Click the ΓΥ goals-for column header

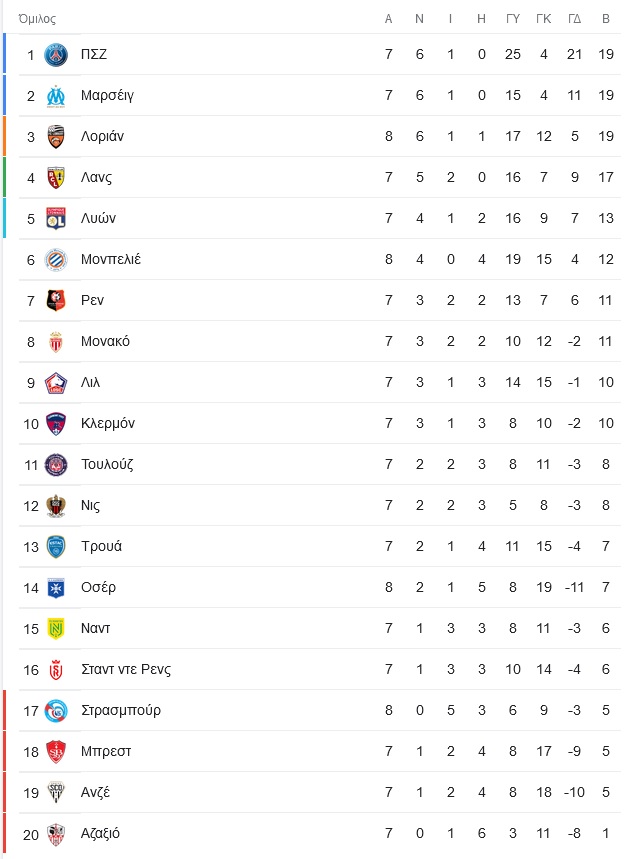coord(513,19)
